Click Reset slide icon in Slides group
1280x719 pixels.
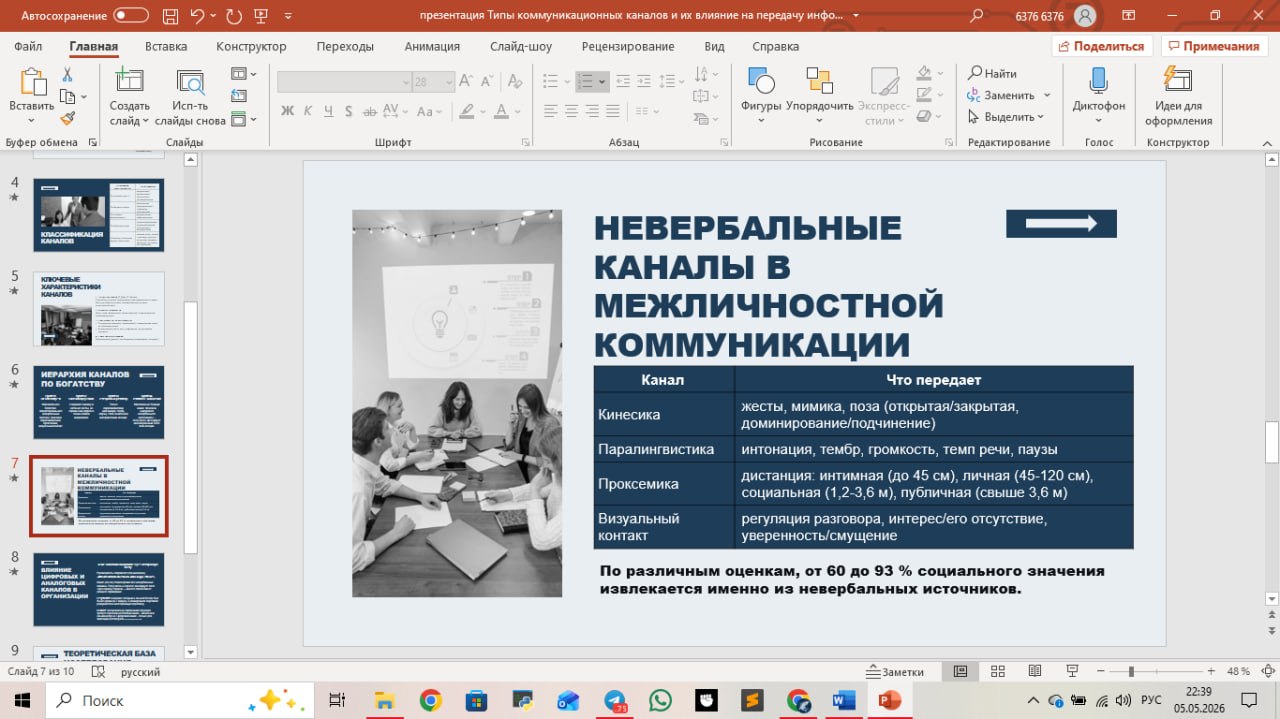tap(238, 96)
